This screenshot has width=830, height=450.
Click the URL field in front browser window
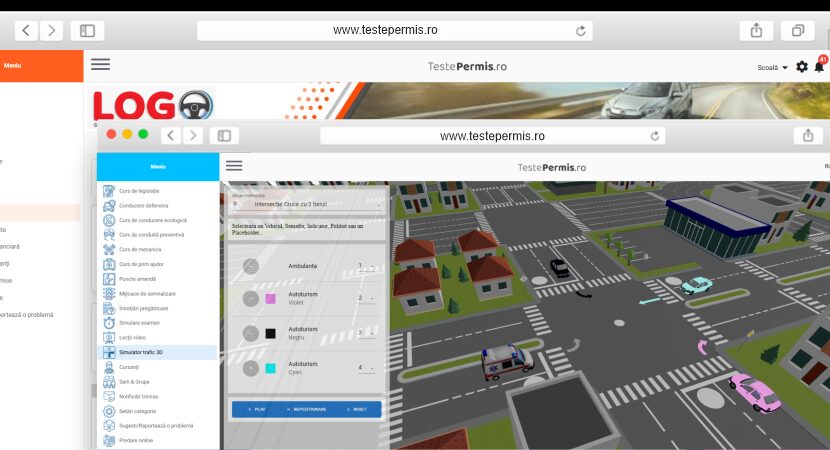click(x=492, y=136)
